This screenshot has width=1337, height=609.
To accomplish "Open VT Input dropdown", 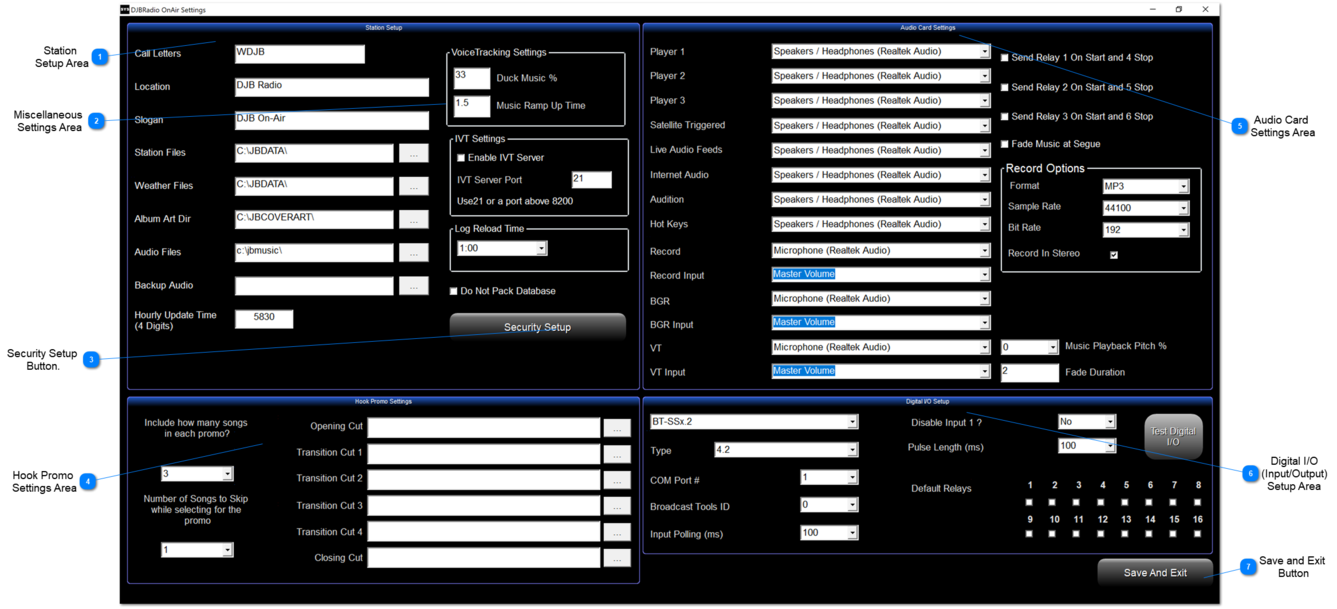I will (984, 371).
